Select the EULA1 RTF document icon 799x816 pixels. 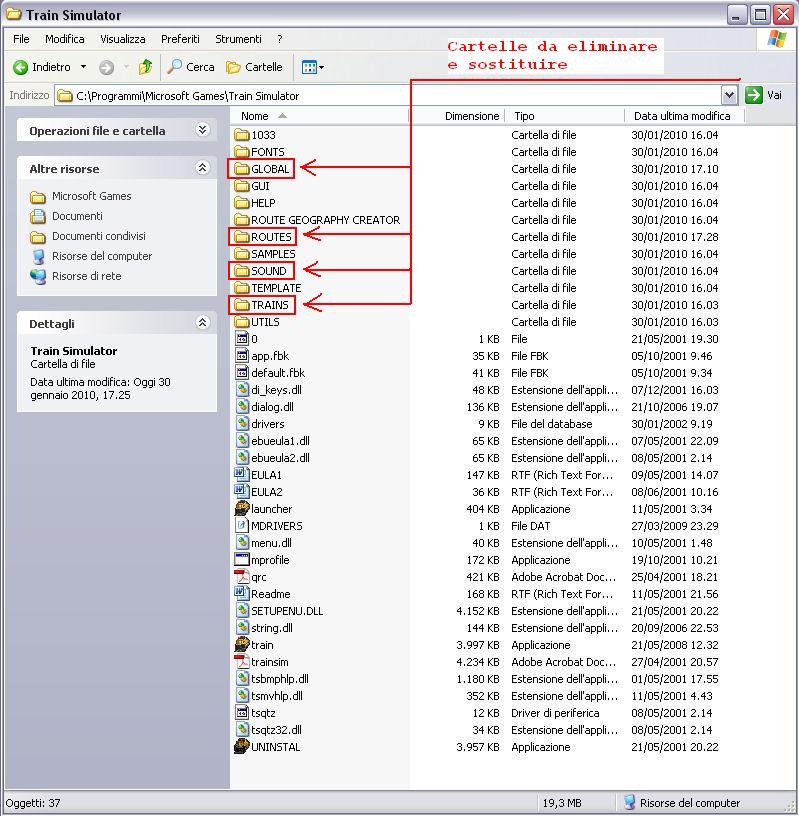[x=242, y=475]
